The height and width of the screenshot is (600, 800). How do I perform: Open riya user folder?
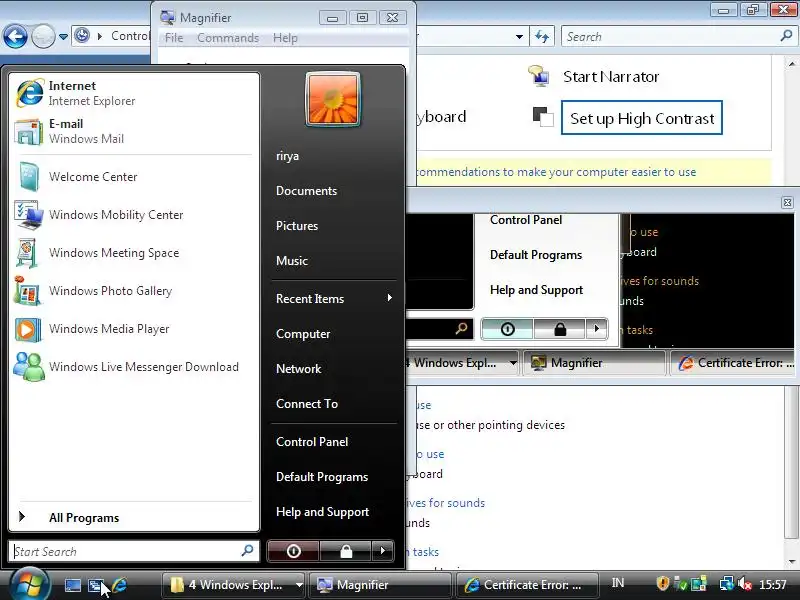[x=287, y=156]
